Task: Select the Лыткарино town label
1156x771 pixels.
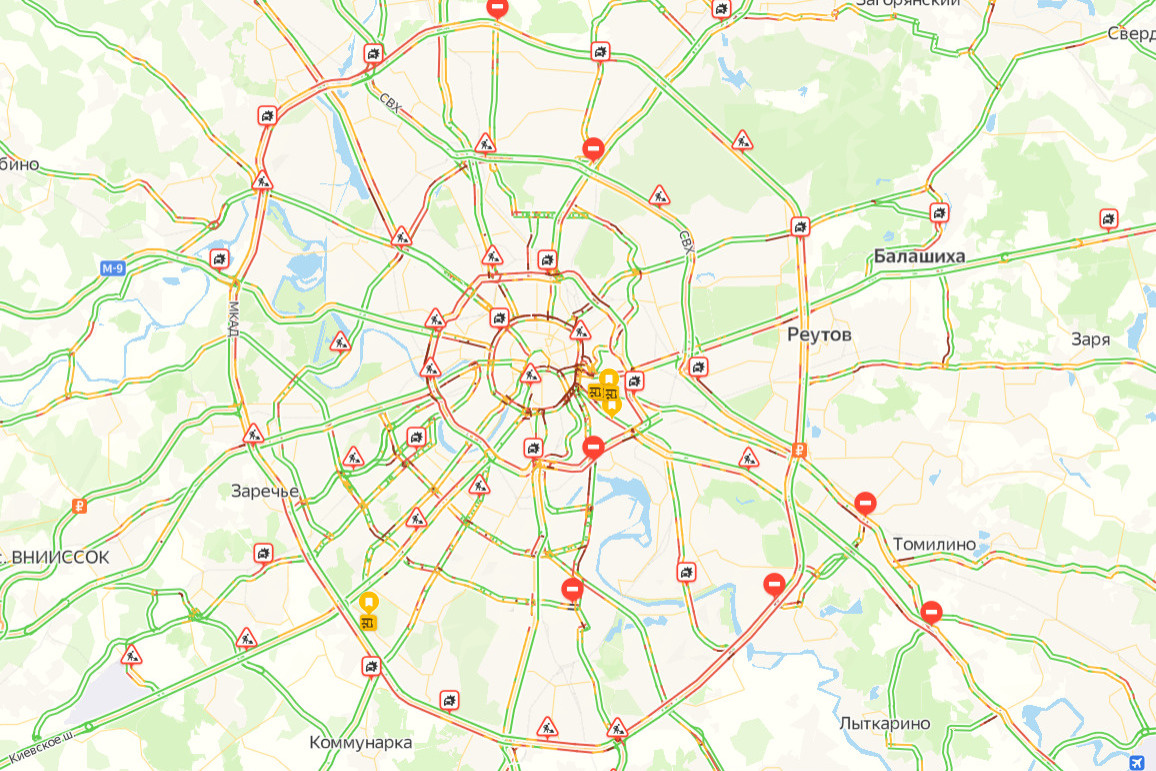Action: point(885,724)
